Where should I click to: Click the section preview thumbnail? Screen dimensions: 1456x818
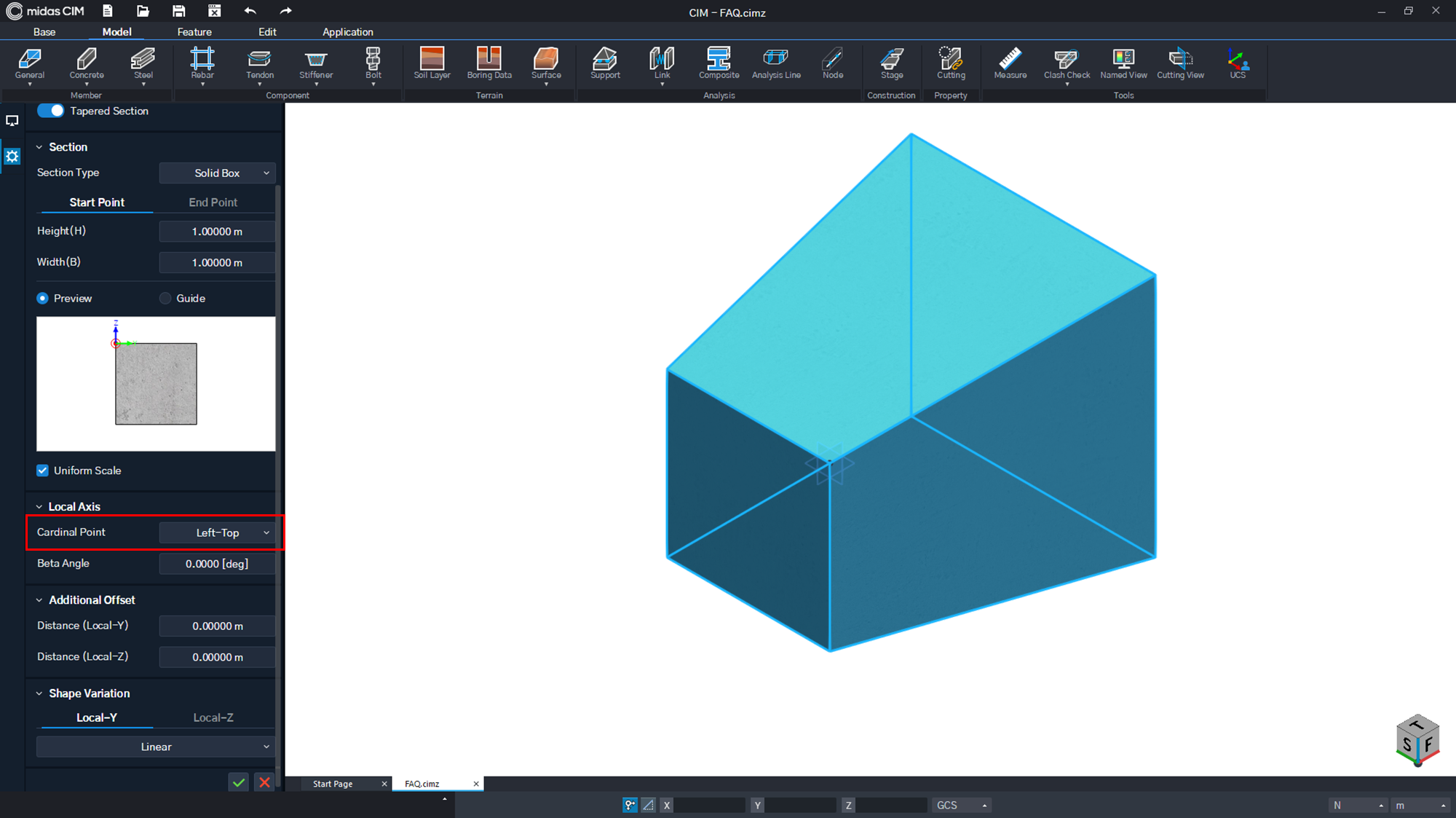click(156, 384)
